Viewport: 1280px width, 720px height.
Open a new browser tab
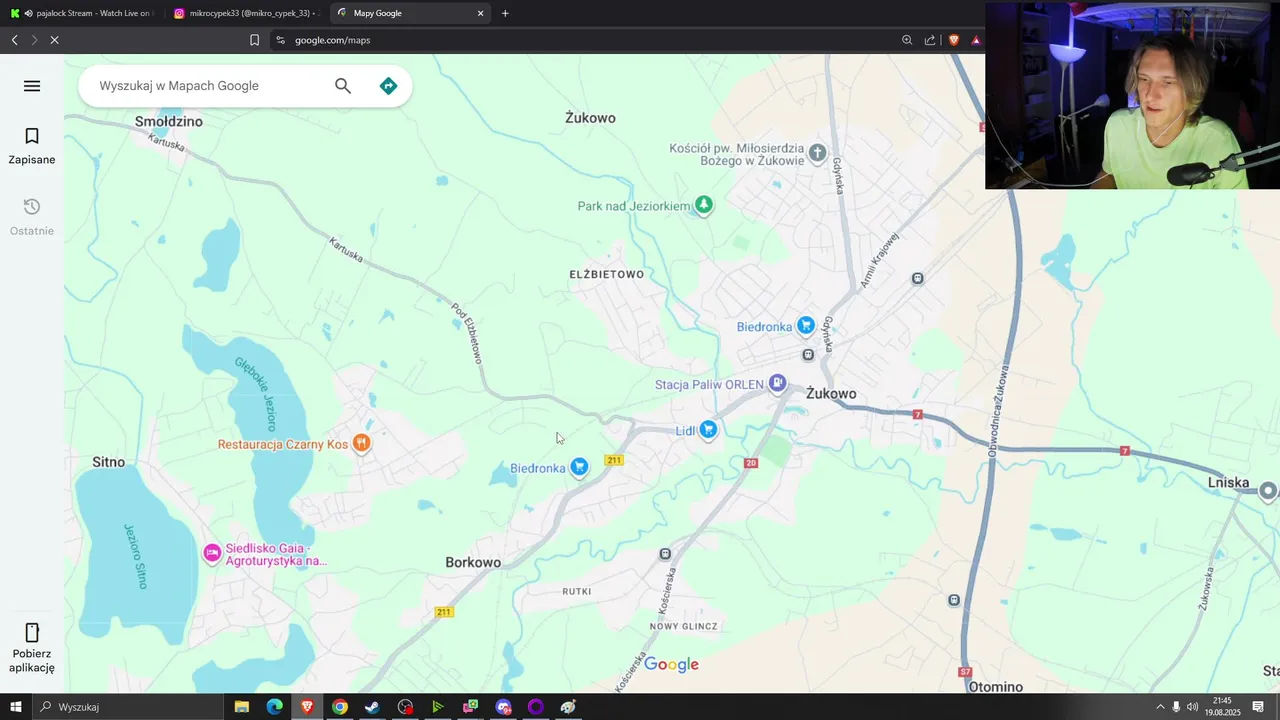(505, 13)
